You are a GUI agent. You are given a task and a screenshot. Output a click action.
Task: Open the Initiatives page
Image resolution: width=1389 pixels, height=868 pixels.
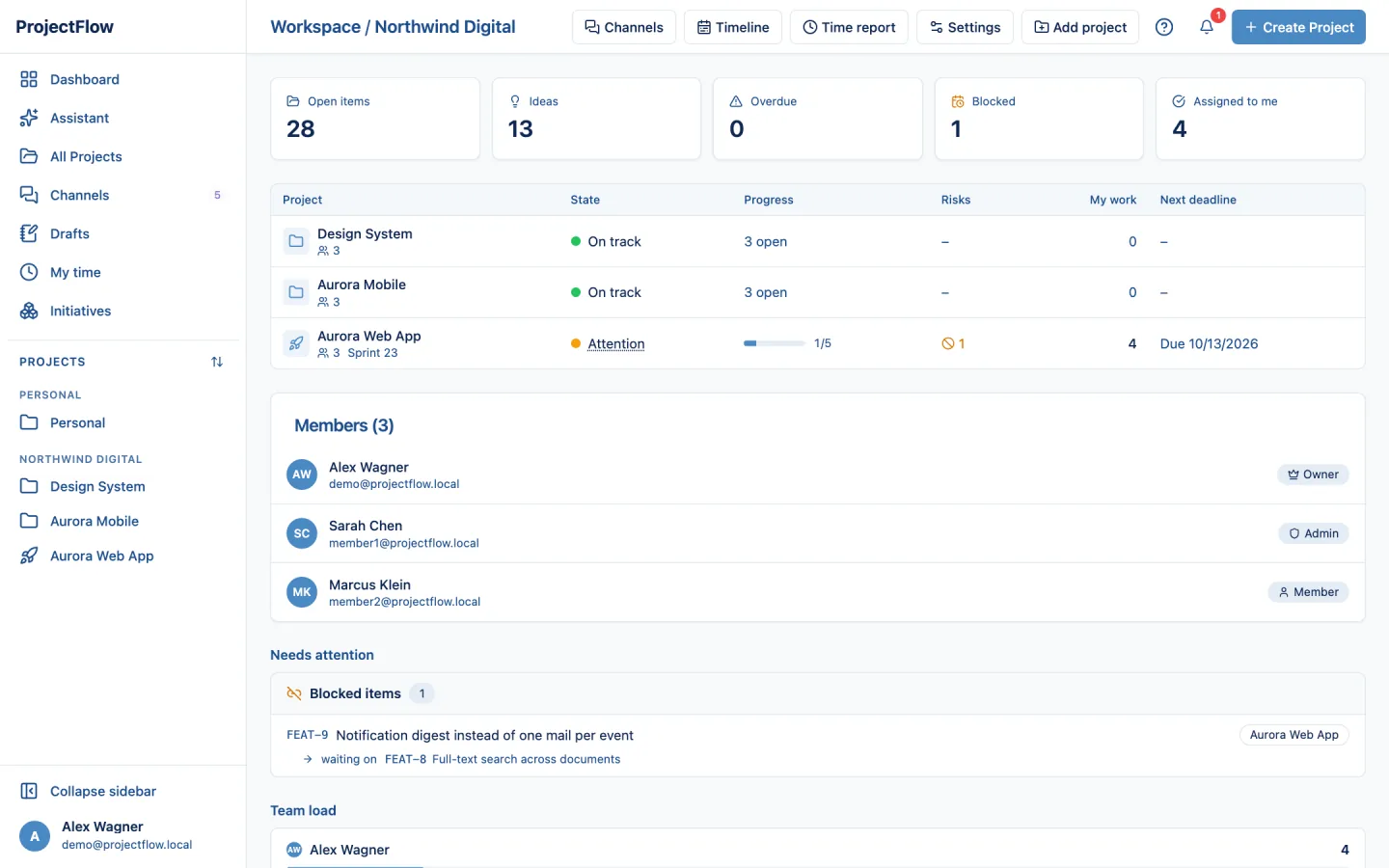(x=123, y=311)
